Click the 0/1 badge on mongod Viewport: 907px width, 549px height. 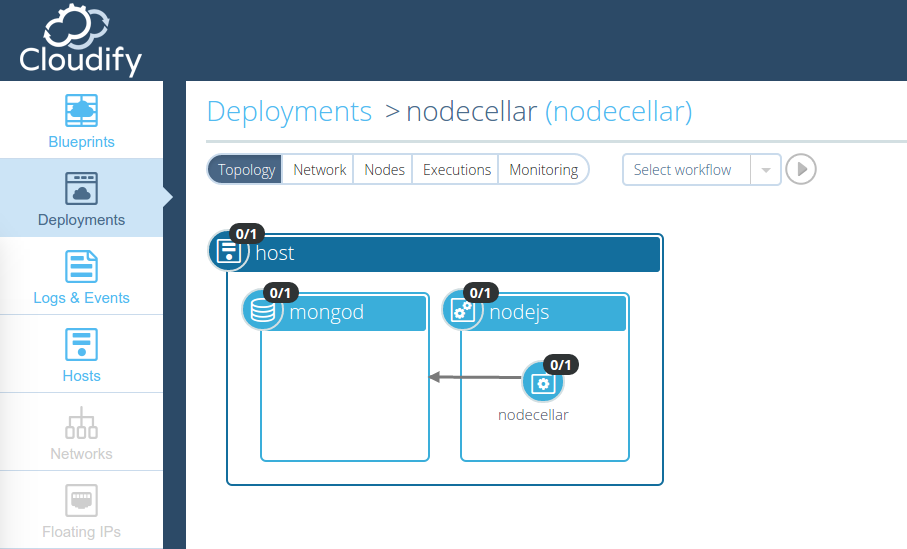pos(281,293)
